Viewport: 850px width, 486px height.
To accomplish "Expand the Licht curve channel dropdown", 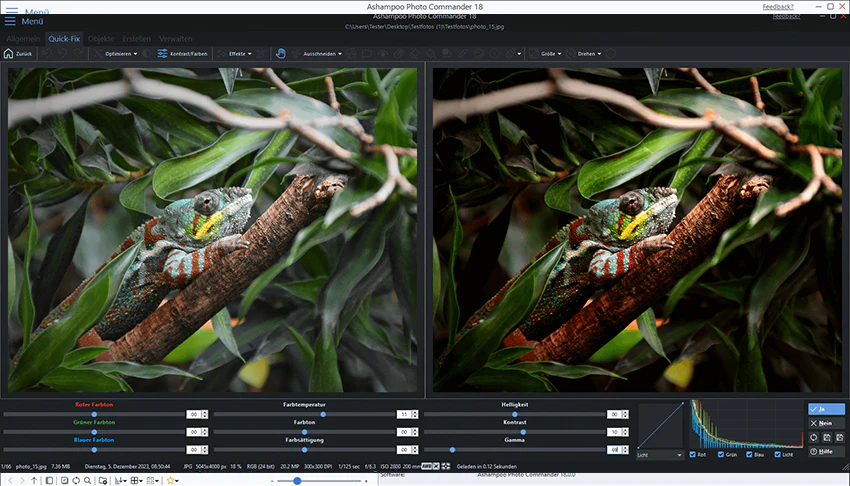I will (660, 455).
